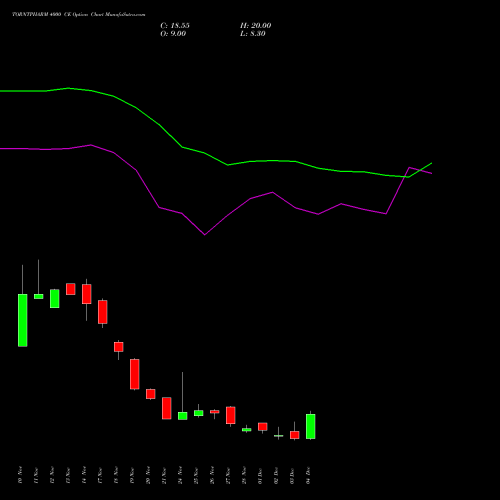Click the 04 Dec date label
This screenshot has height=500, width=500.
(308, 475)
